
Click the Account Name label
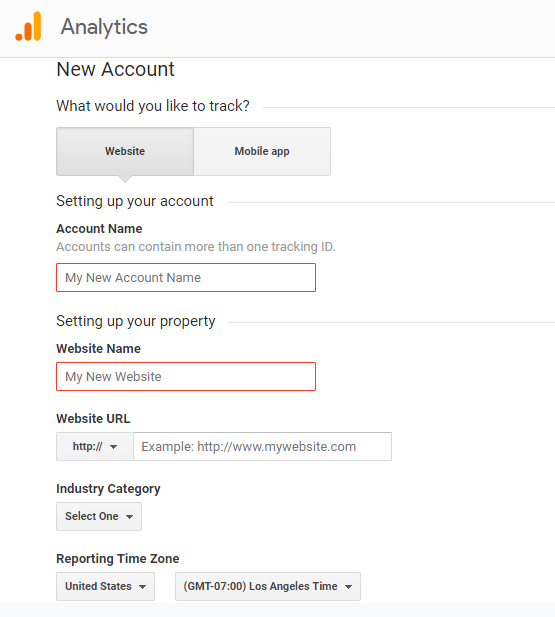pyautogui.click(x=99, y=229)
